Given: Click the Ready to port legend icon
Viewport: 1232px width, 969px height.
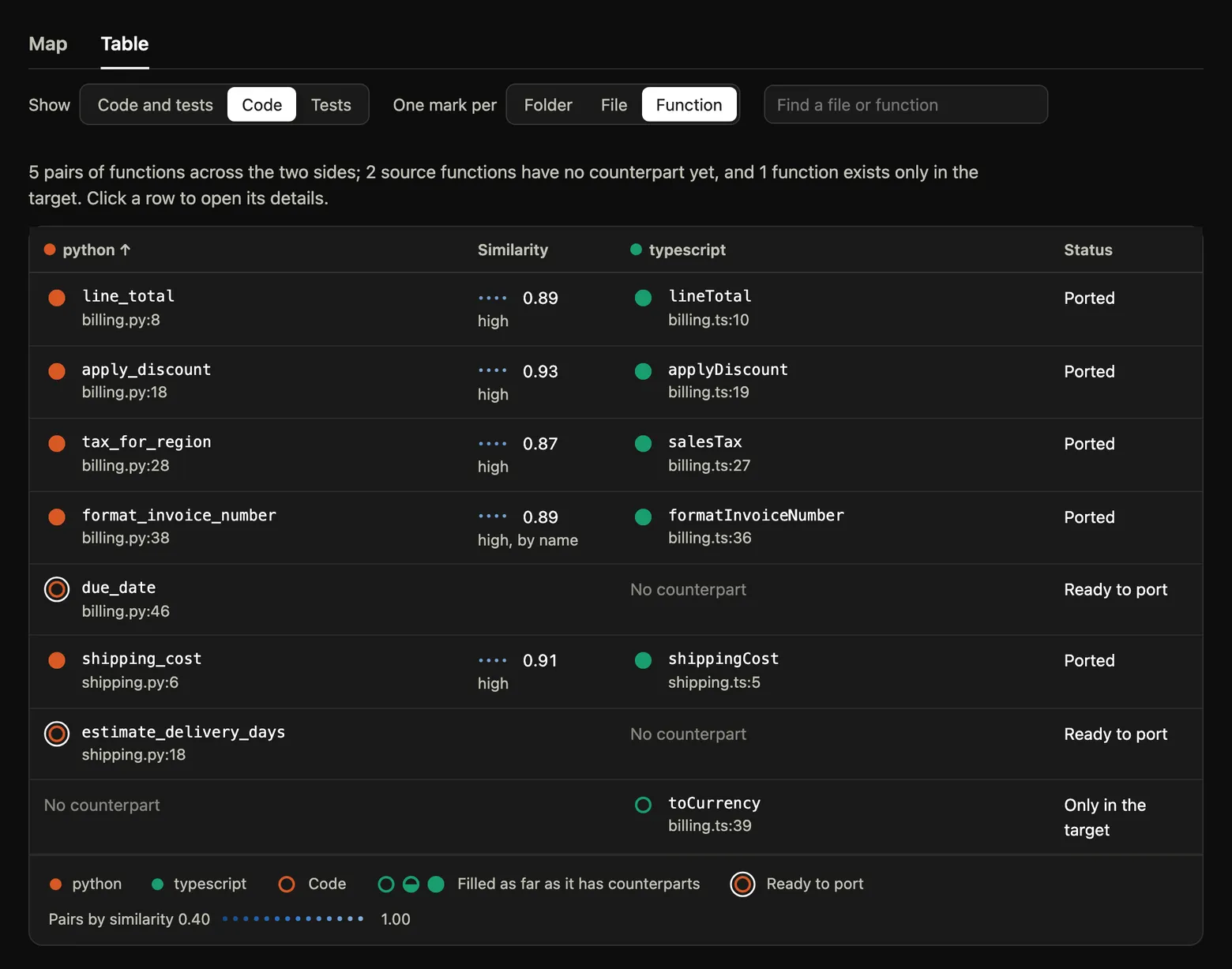Looking at the screenshot, I should 742,884.
